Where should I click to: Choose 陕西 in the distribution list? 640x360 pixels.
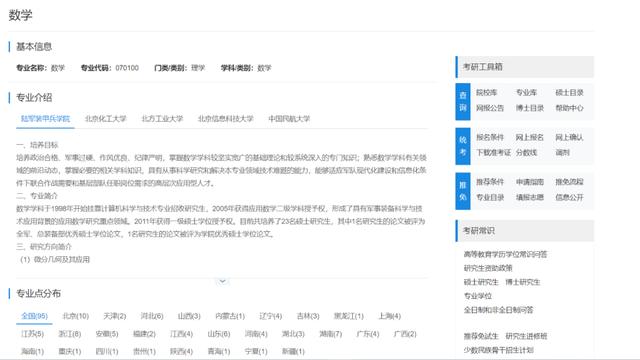181,351
